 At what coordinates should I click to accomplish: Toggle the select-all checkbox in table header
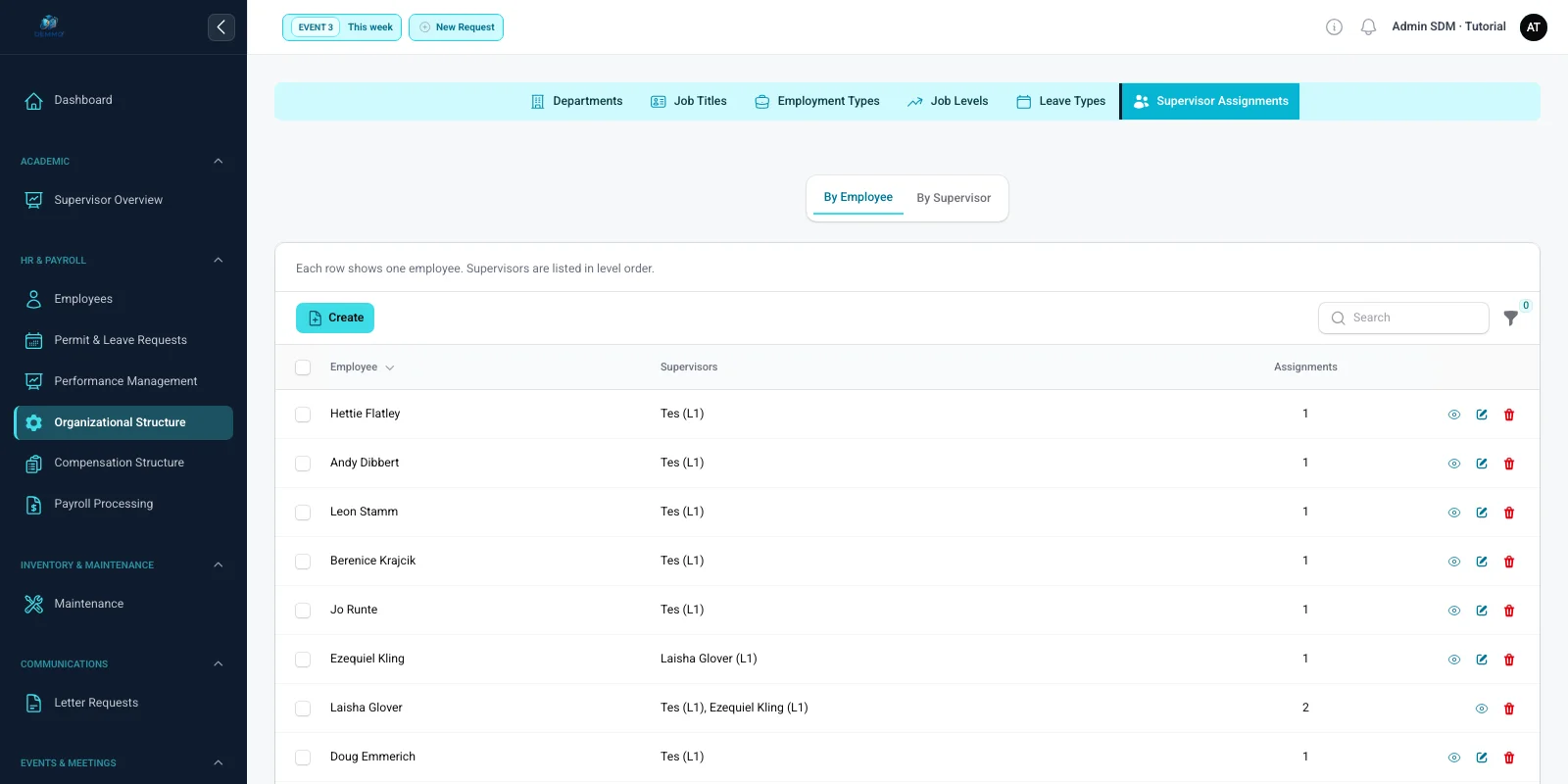click(303, 367)
